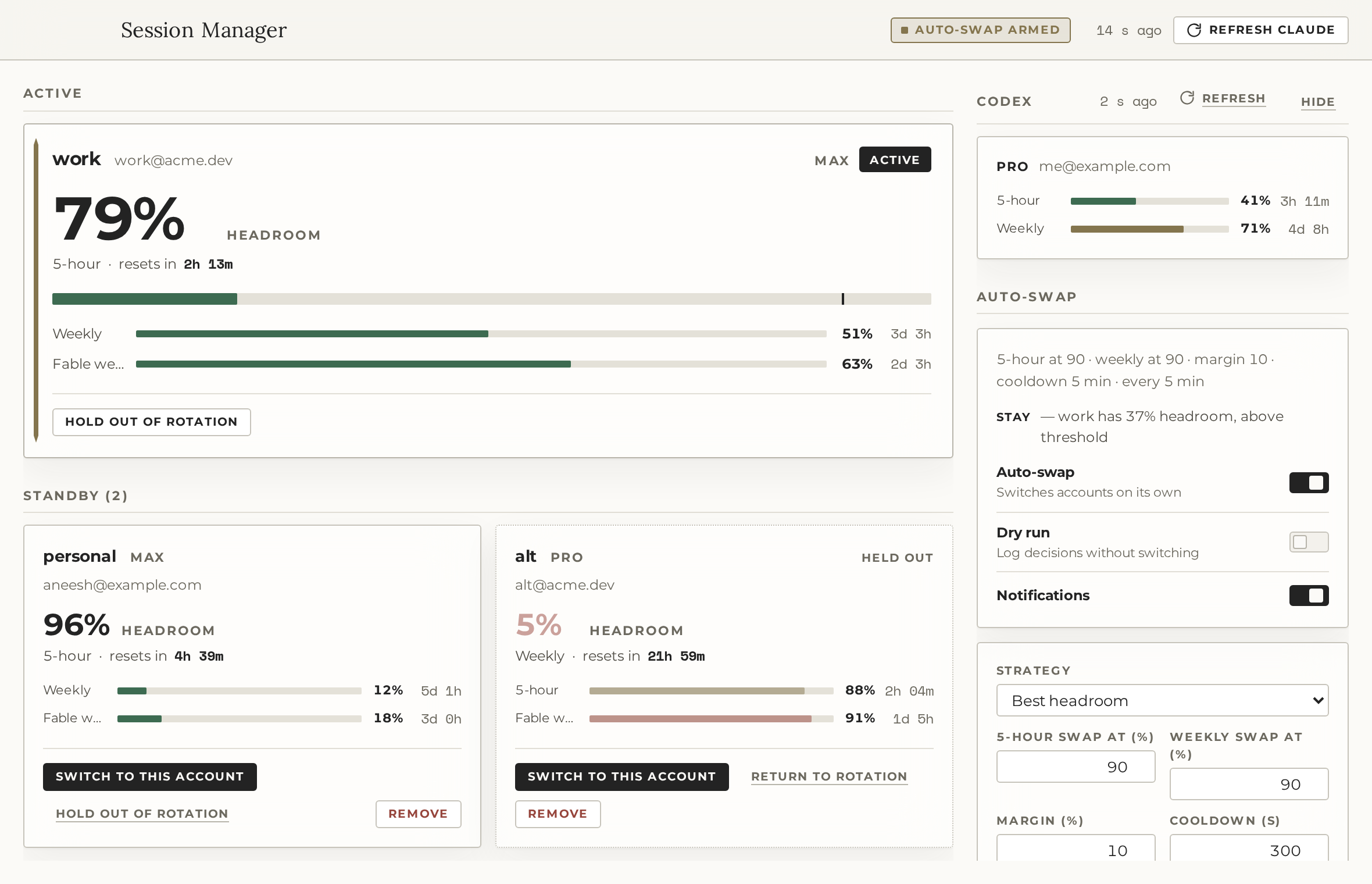Click the ACTIVE badge on work account
The width and height of the screenshot is (1372, 884).
click(x=895, y=159)
